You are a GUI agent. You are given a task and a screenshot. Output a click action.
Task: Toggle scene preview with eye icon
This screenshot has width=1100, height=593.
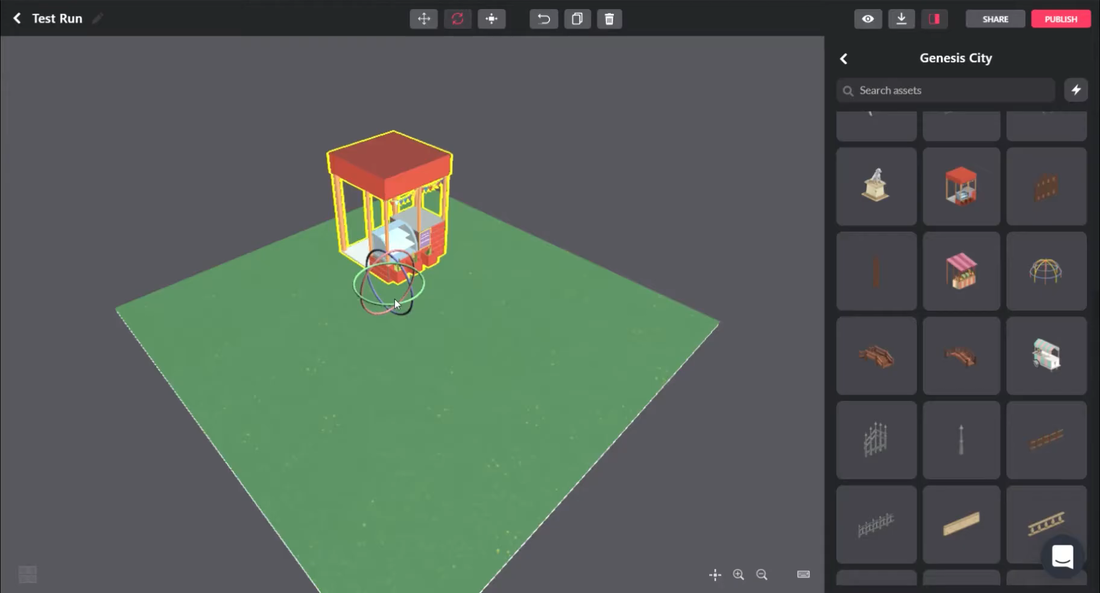click(x=868, y=19)
